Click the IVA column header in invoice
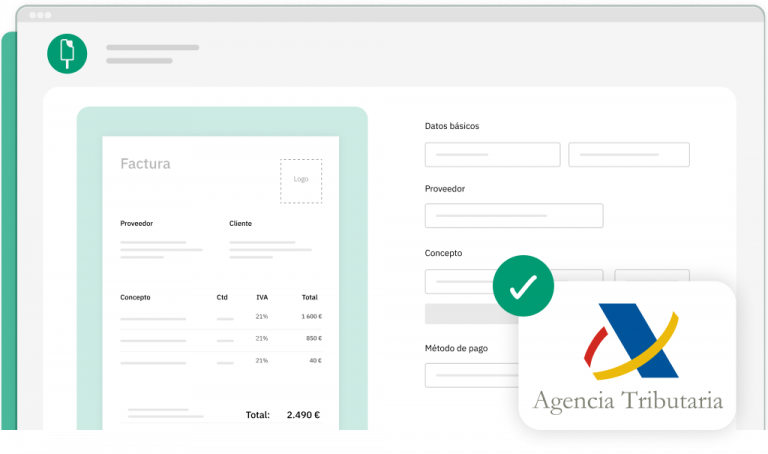 point(262,297)
